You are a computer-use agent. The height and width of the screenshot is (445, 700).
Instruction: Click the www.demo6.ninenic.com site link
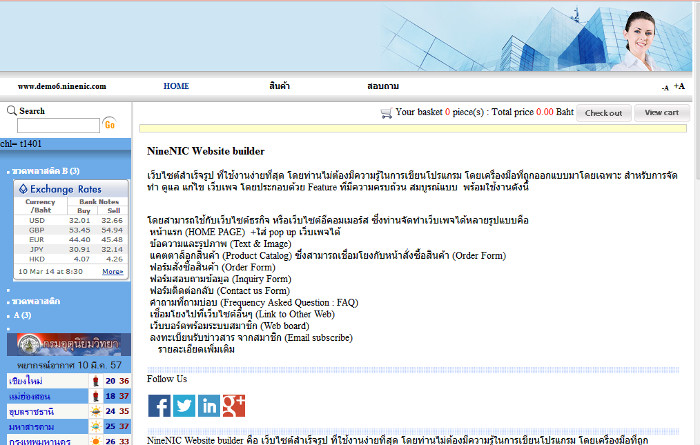[x=62, y=87]
